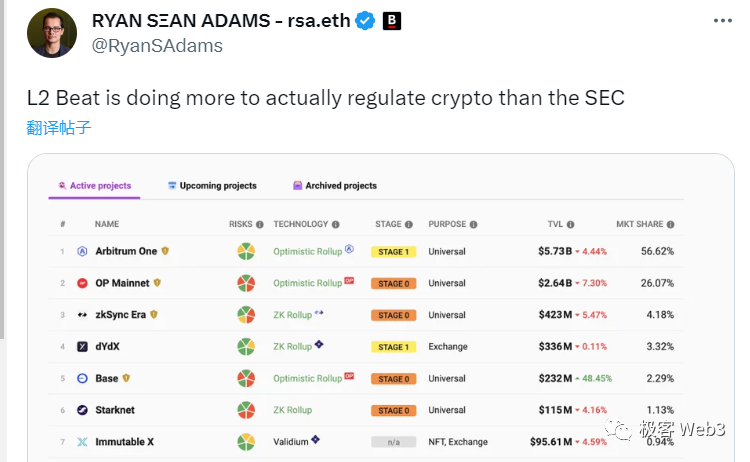Click the Base Optimistic Rollup technology link

pos(308,379)
